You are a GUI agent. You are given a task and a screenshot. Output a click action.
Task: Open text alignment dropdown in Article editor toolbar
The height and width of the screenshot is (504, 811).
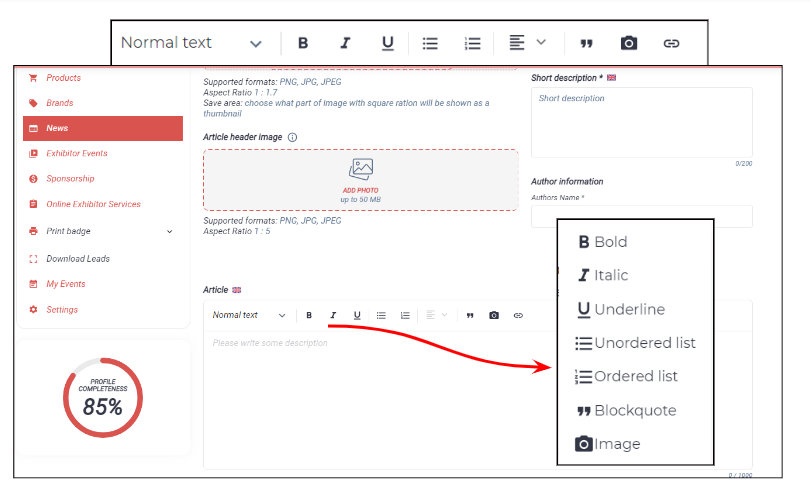click(436, 315)
